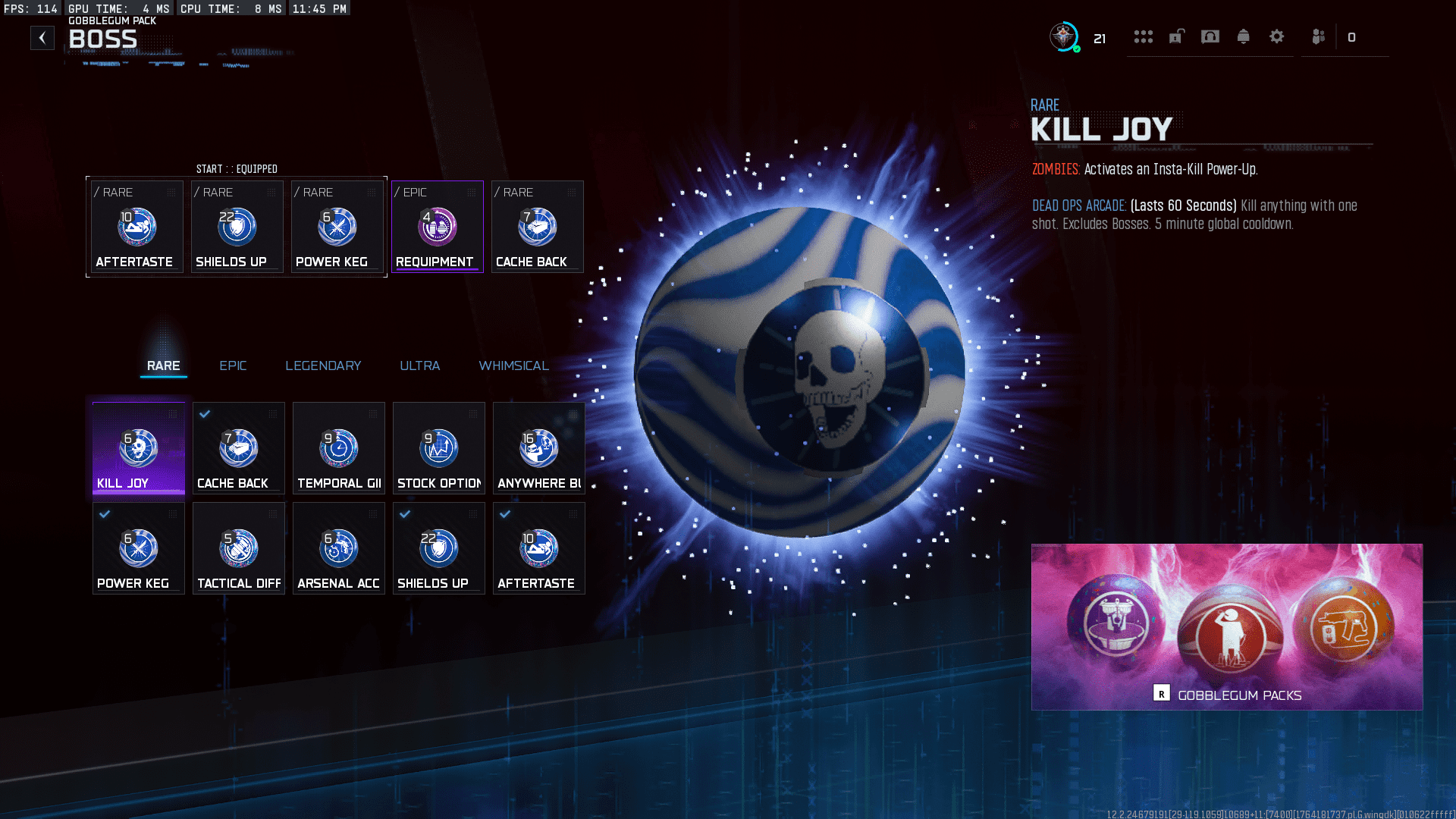
Task: Select the Stock Option gobblegum
Action: tap(438, 448)
